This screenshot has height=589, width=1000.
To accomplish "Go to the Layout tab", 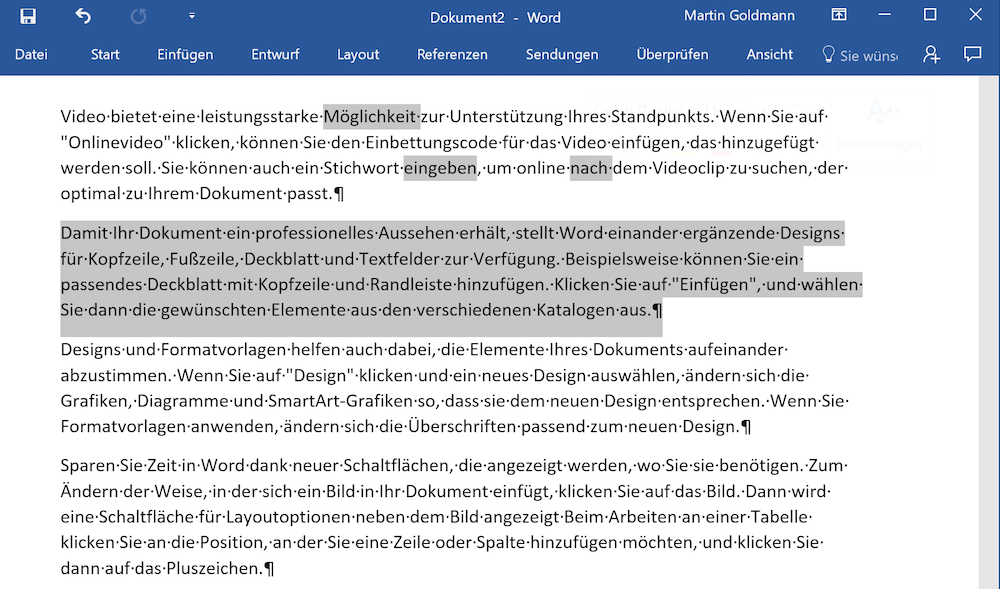I will [358, 55].
